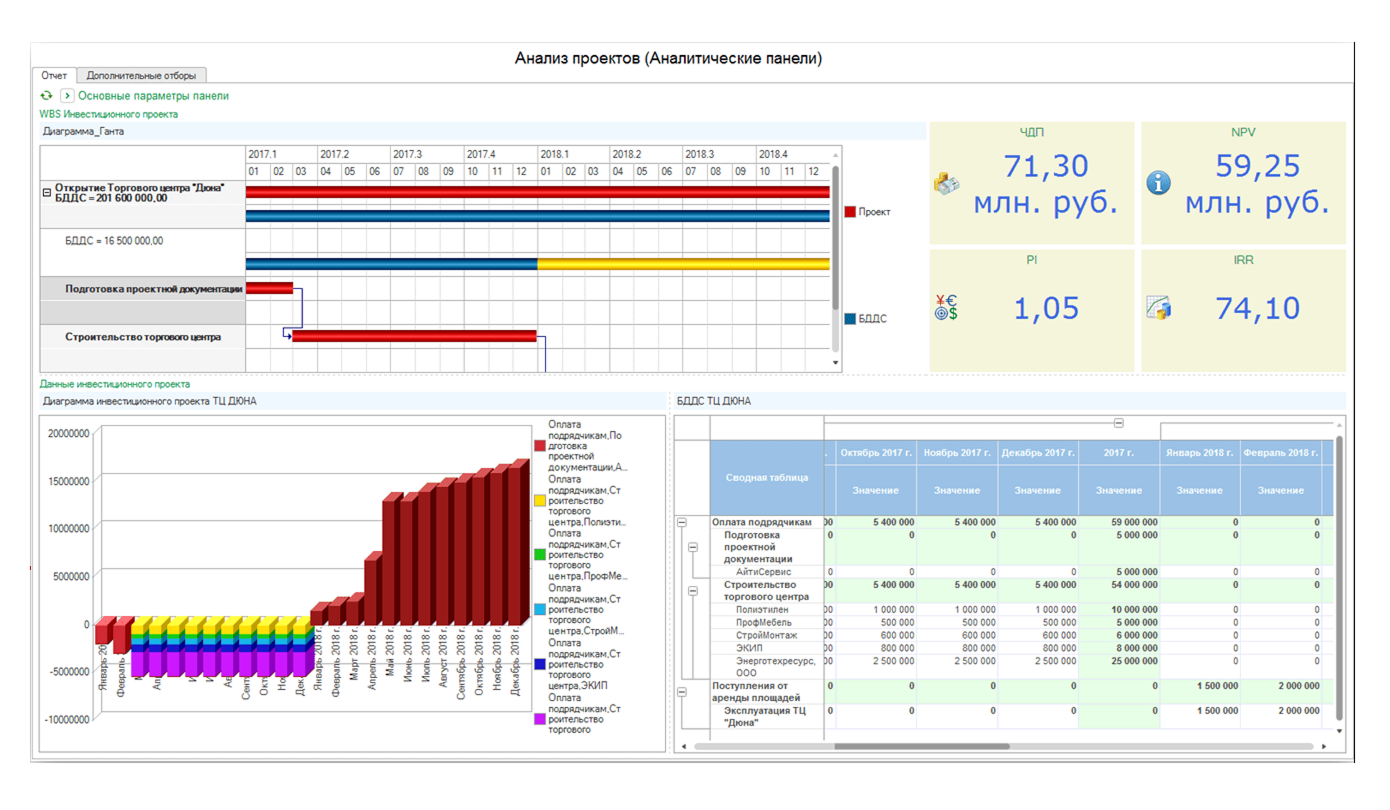Image resolution: width=1390 pixels, height=810 pixels.
Task: Click the Gantt chart down scroll arrow
Action: [836, 364]
